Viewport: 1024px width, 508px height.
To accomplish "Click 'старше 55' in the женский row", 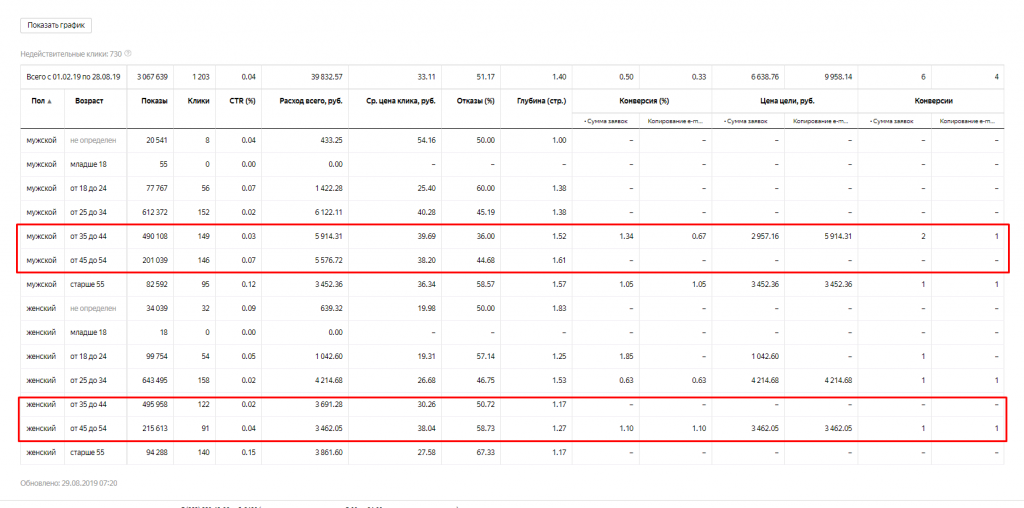I will (x=87, y=452).
